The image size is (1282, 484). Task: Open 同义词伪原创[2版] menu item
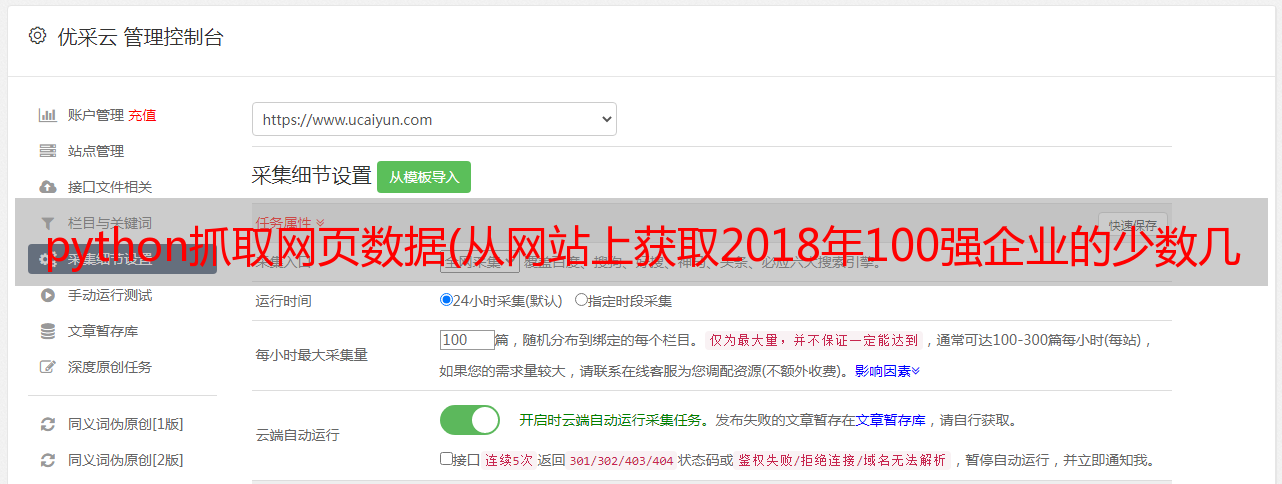click(125, 460)
